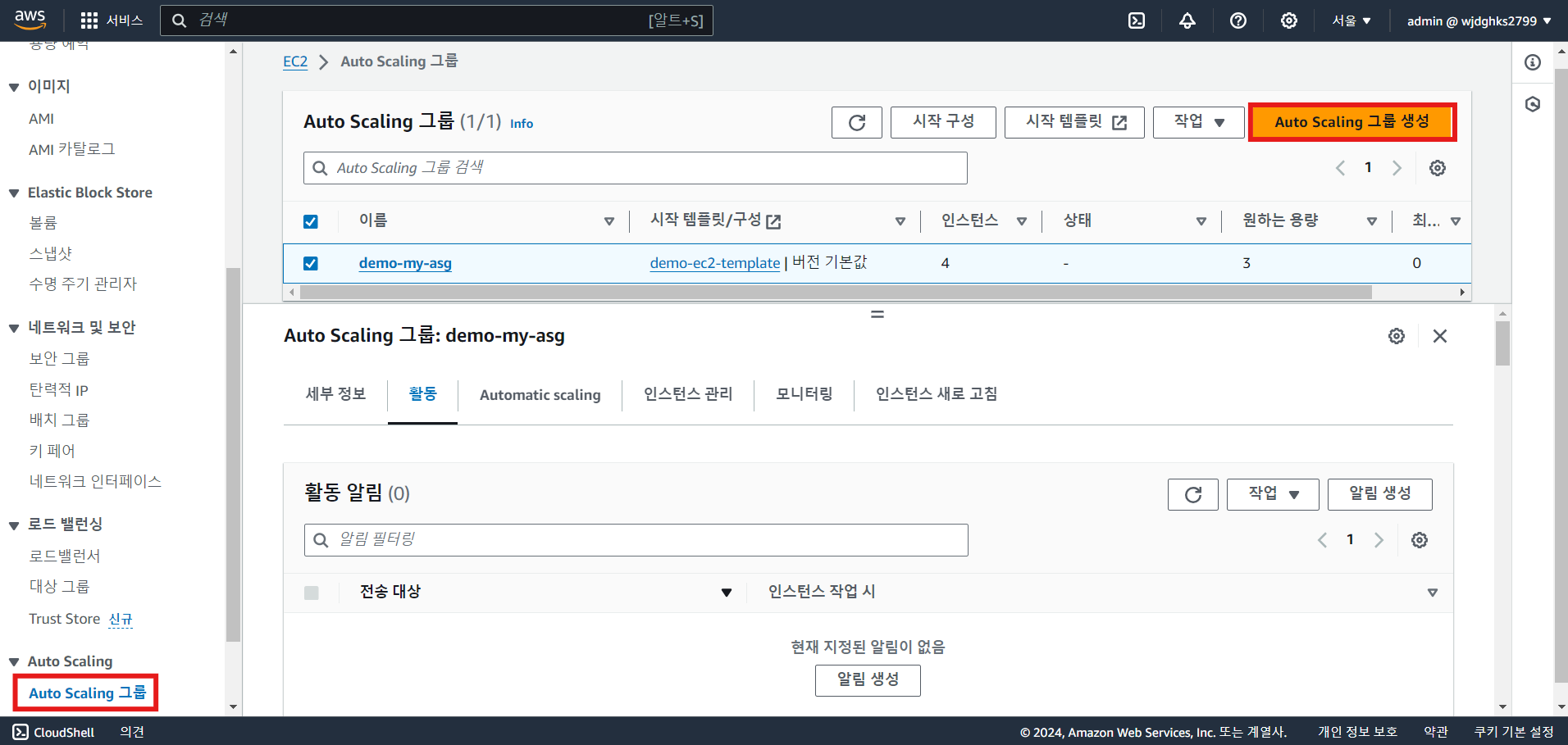Open the demo-ec2-template link
Screen dimensions: 1568x745
coord(715,263)
